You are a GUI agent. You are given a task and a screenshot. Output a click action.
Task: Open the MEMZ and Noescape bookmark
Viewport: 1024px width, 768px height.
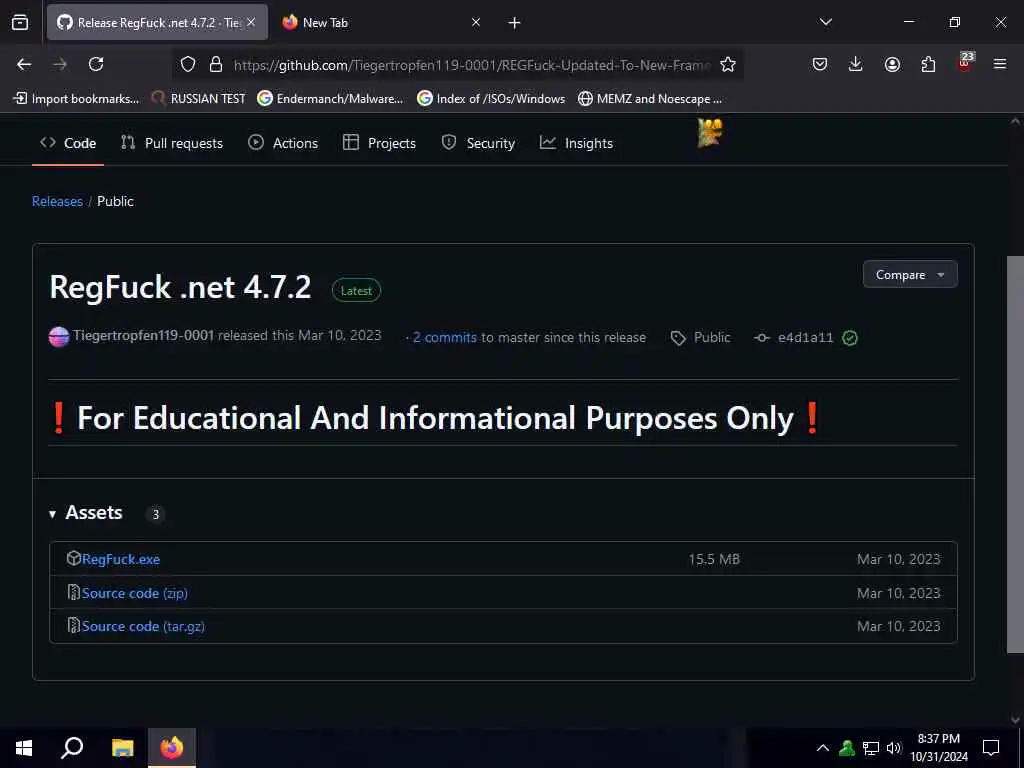[650, 99]
